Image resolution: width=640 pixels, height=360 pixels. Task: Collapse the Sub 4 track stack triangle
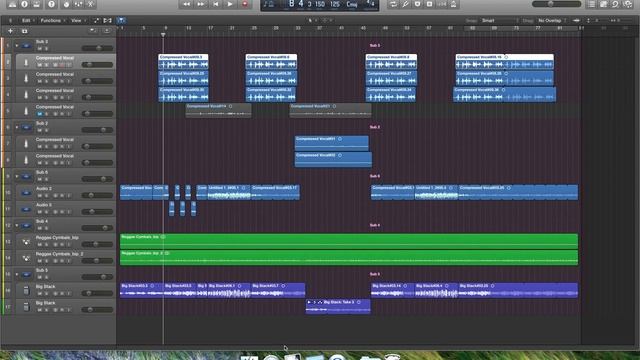17,225
